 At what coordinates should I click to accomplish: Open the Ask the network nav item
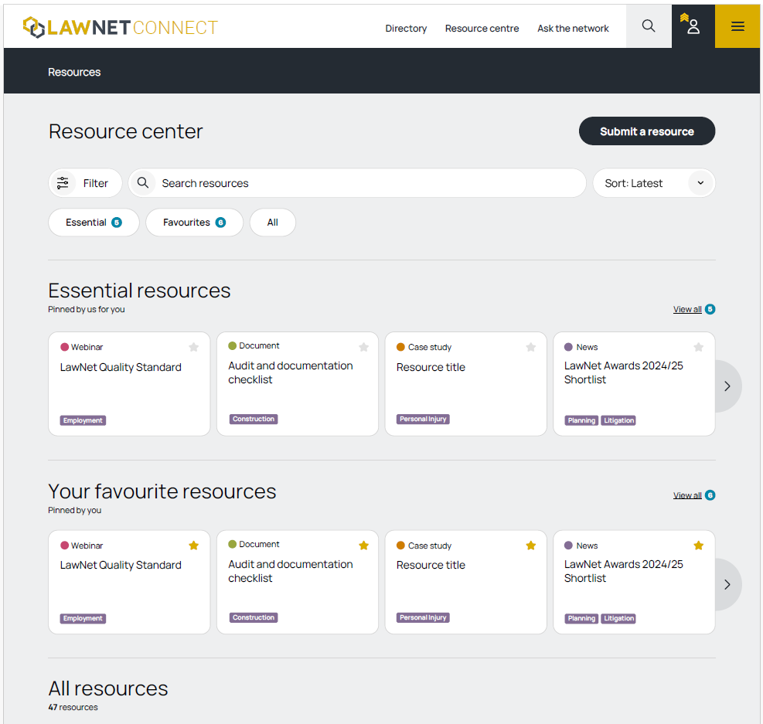coord(573,28)
